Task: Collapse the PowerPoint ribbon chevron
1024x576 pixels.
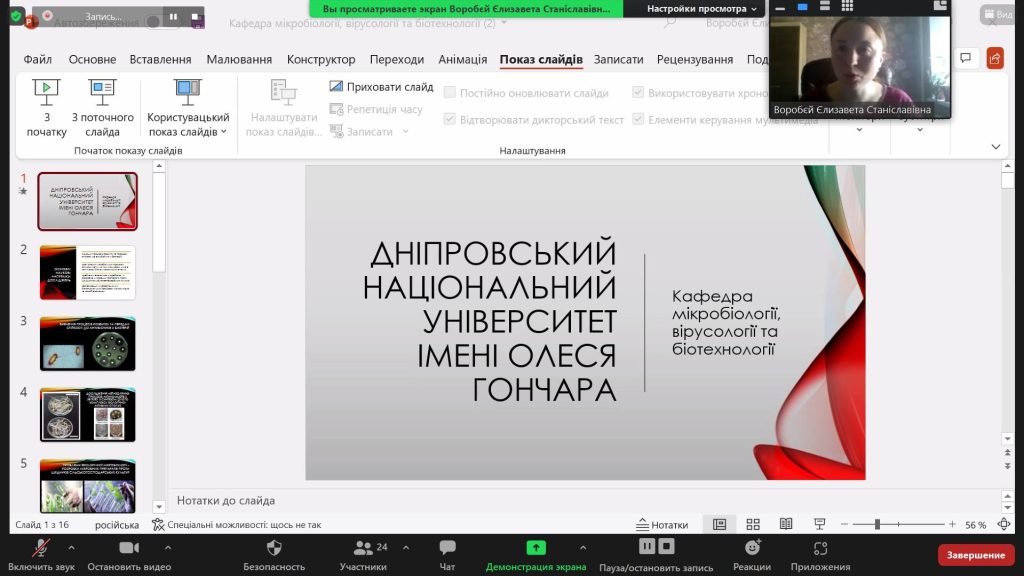Action: pyautogui.click(x=996, y=147)
